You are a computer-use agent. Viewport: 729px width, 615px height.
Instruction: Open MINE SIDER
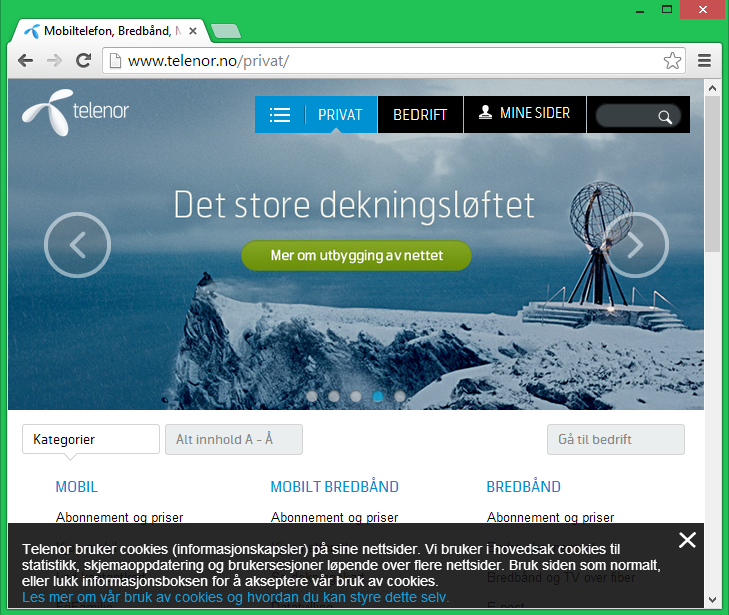tap(525, 113)
